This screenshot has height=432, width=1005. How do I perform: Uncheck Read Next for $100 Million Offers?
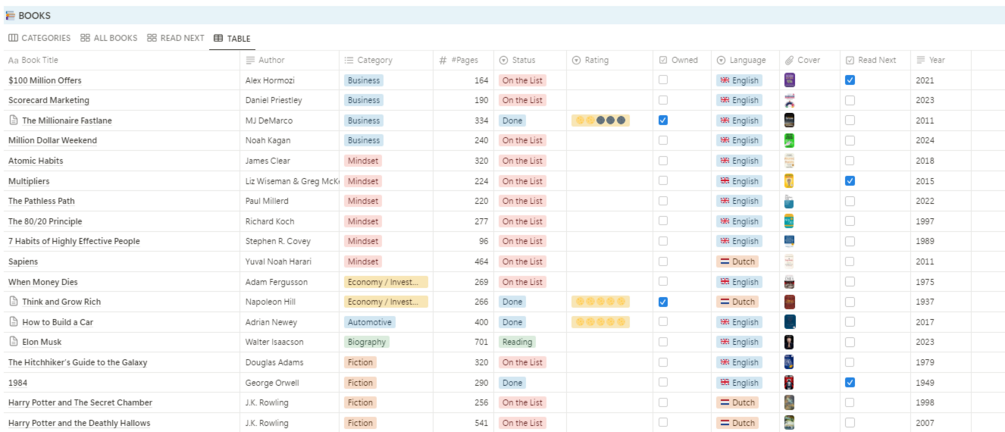[x=850, y=80]
